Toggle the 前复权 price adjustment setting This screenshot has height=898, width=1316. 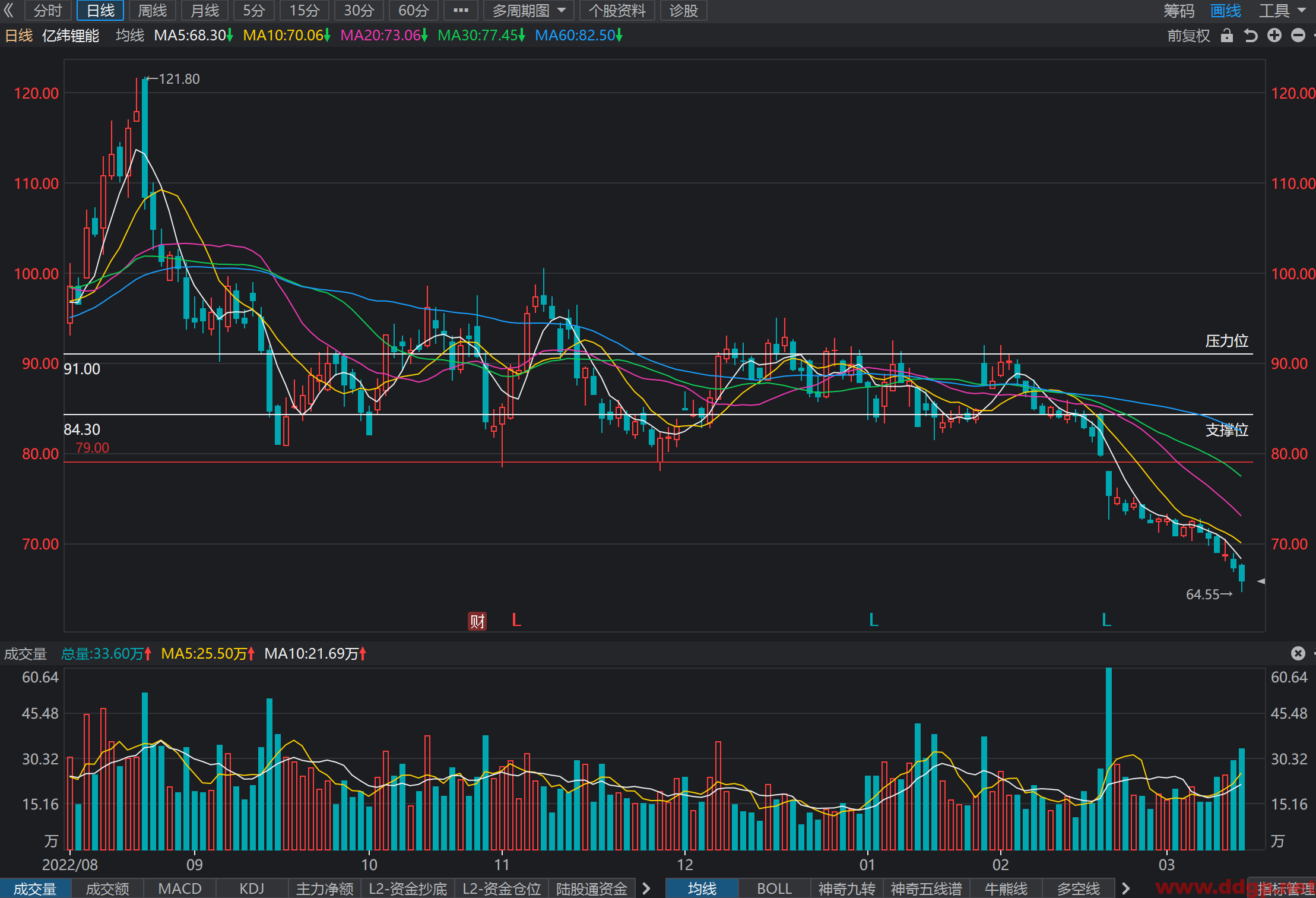(x=1188, y=36)
